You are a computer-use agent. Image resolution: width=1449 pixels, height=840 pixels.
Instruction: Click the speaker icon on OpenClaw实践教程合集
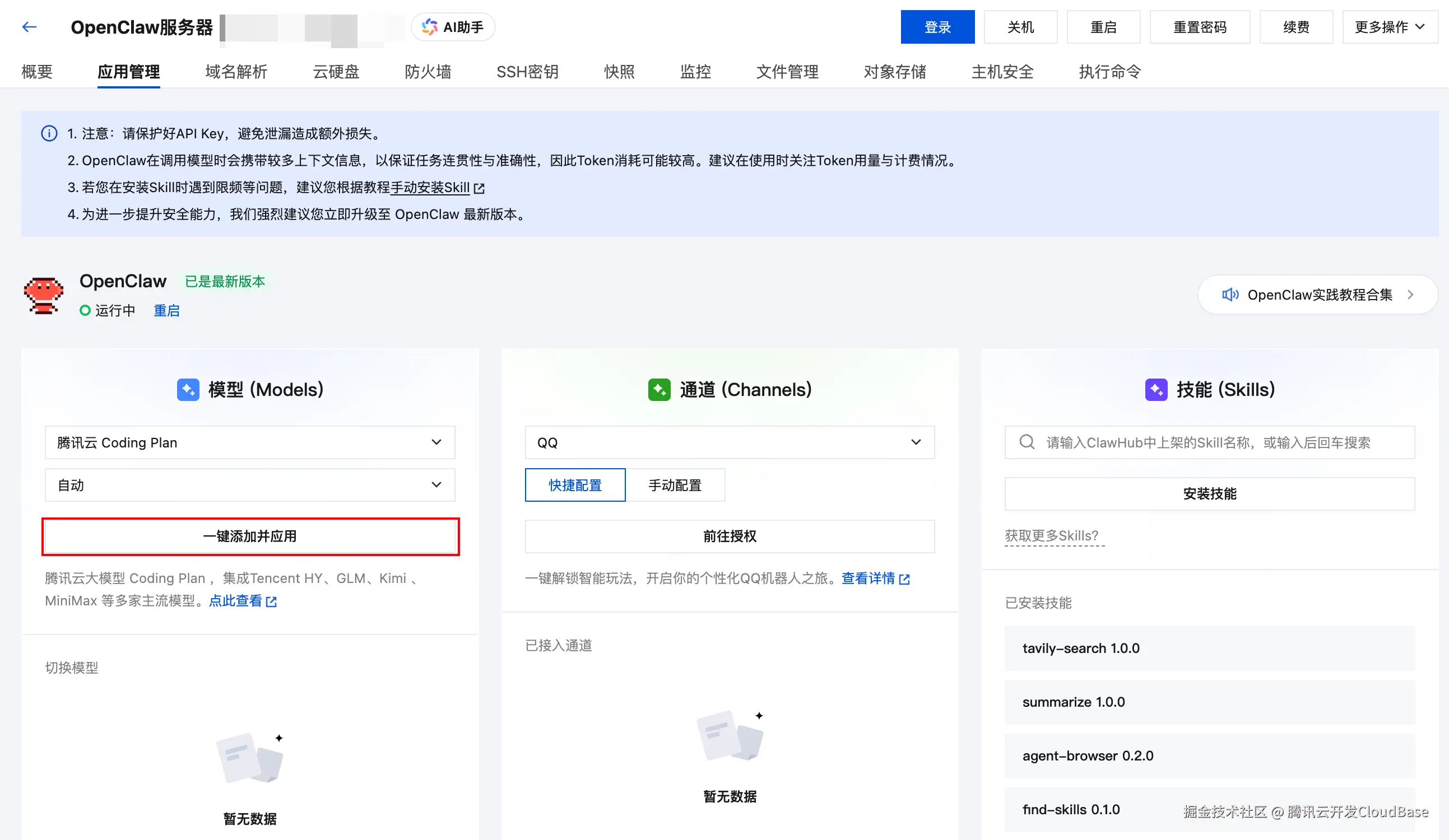pyautogui.click(x=1230, y=294)
